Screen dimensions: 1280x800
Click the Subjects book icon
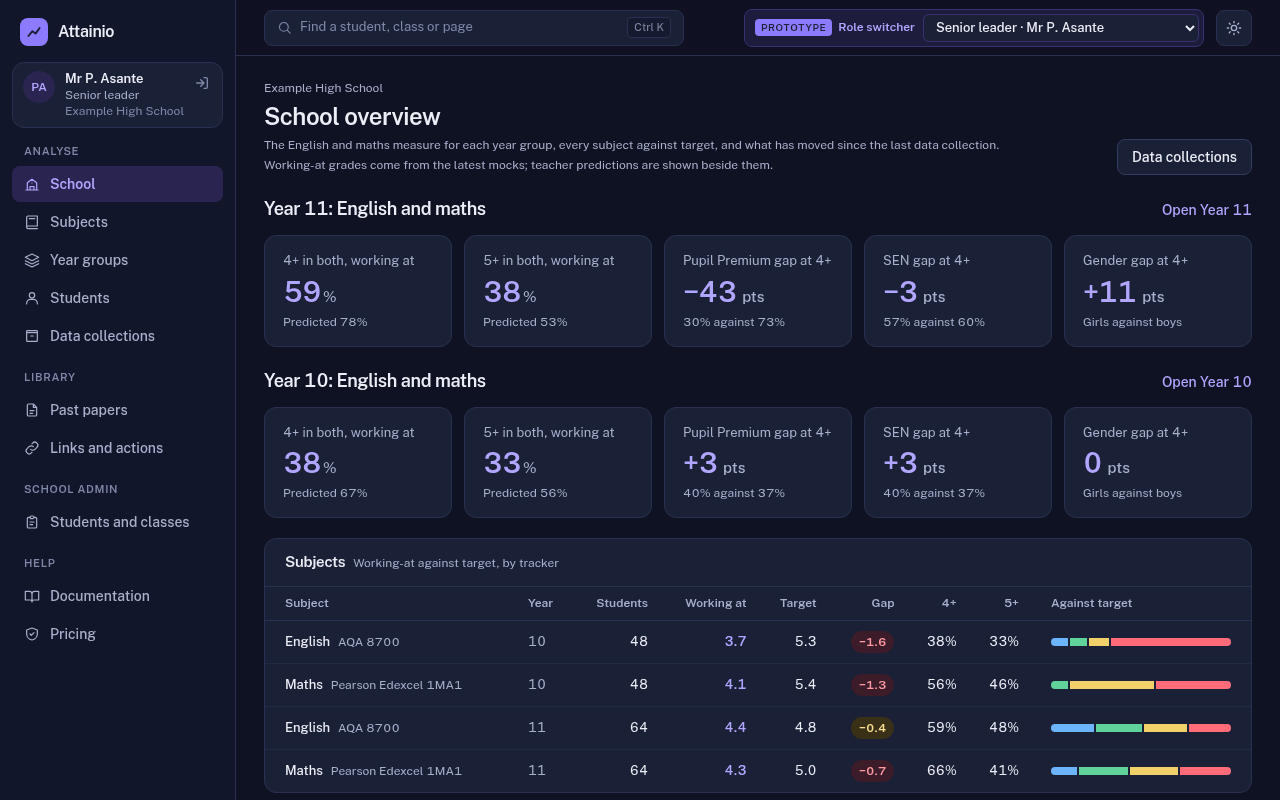[x=32, y=222]
